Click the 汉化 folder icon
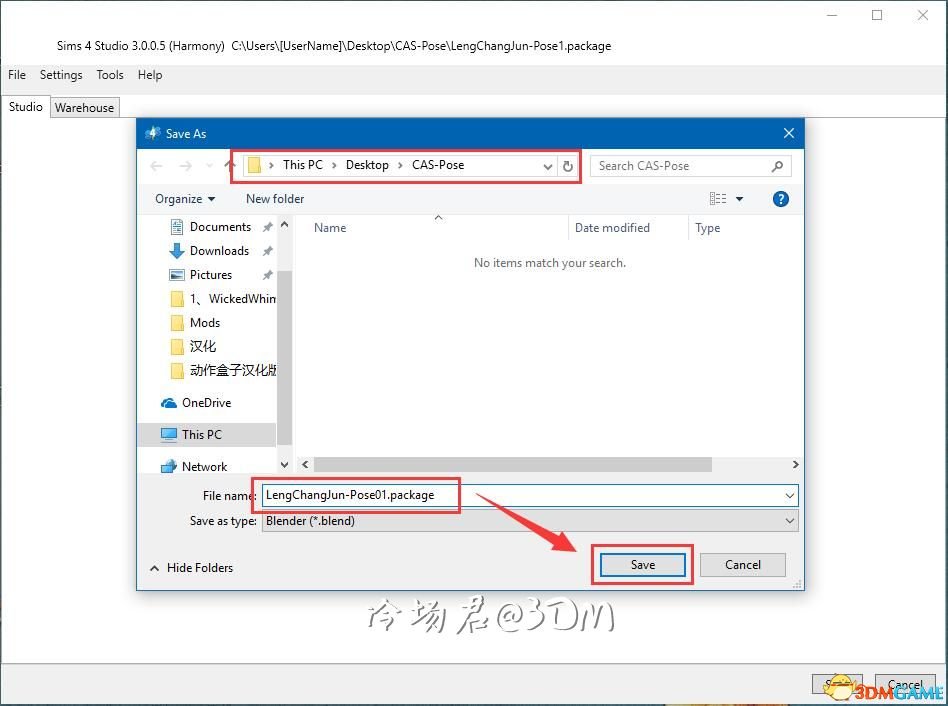Viewport: 948px width, 706px height. point(177,346)
